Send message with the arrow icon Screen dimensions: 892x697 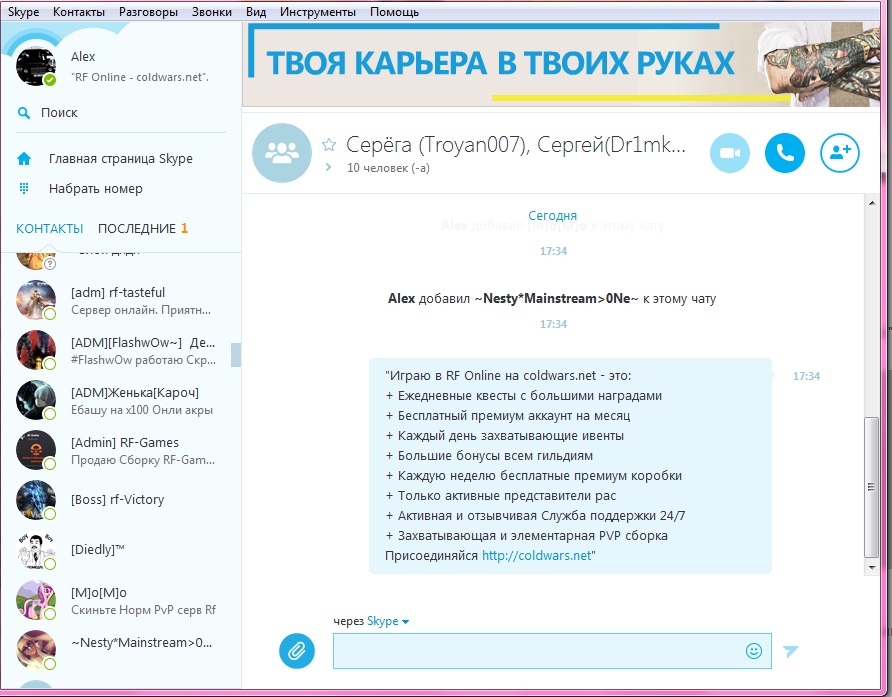(791, 650)
